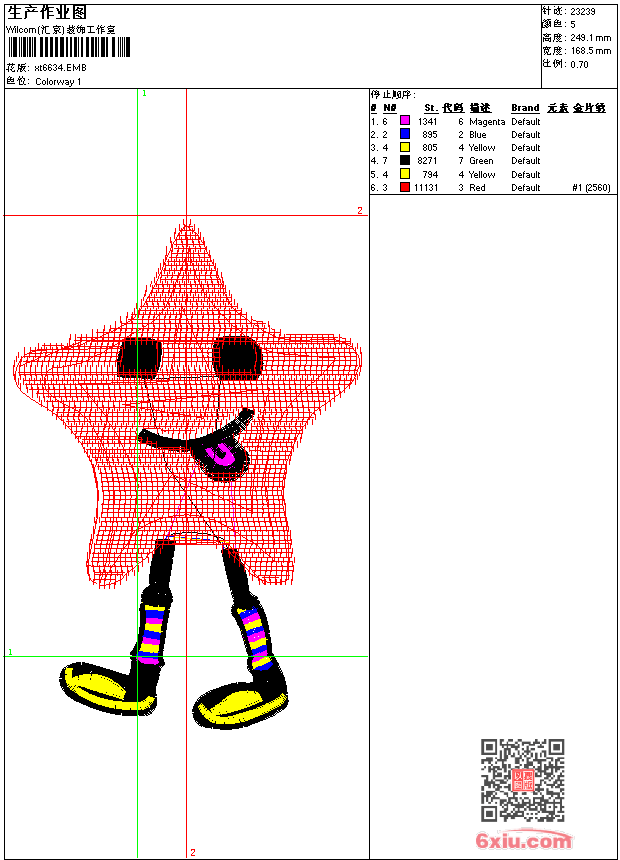Click the barcode under the studio name
This screenshot has width=620, height=860.
(69, 47)
